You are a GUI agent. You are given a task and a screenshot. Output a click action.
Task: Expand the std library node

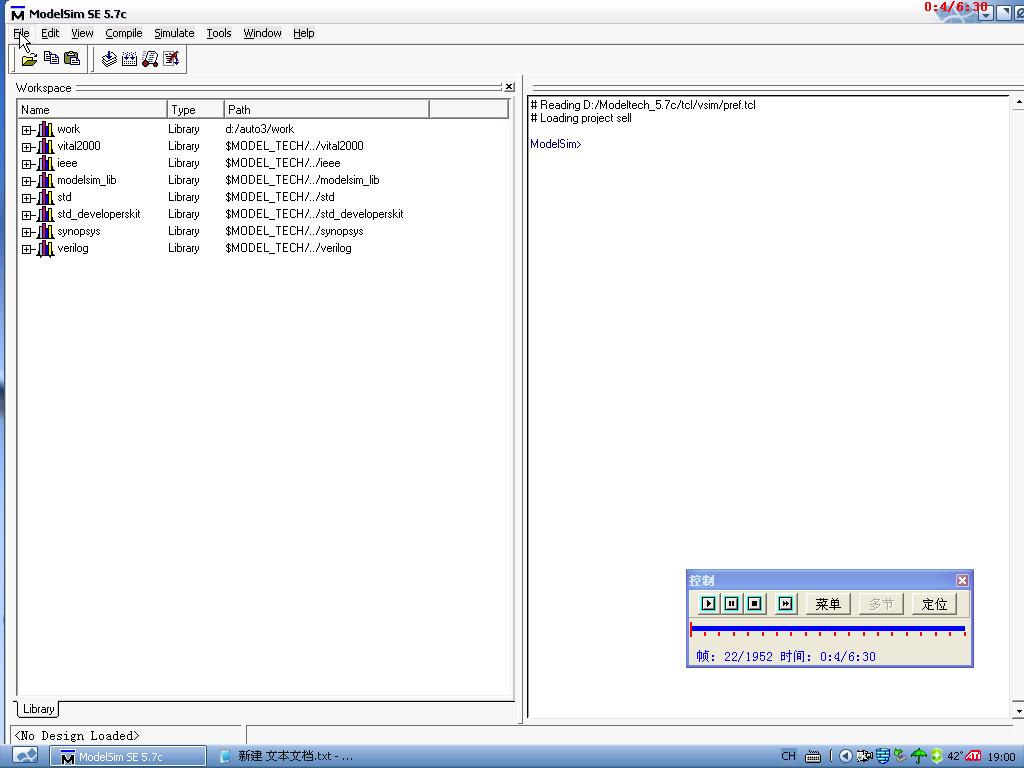(x=26, y=198)
